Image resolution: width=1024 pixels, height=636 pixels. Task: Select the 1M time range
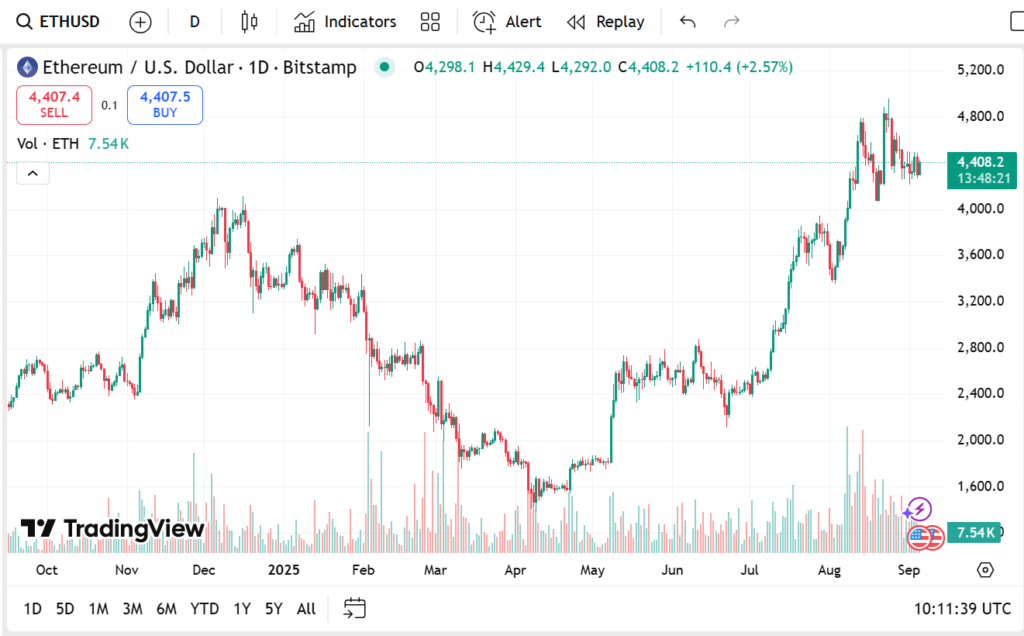(99, 609)
